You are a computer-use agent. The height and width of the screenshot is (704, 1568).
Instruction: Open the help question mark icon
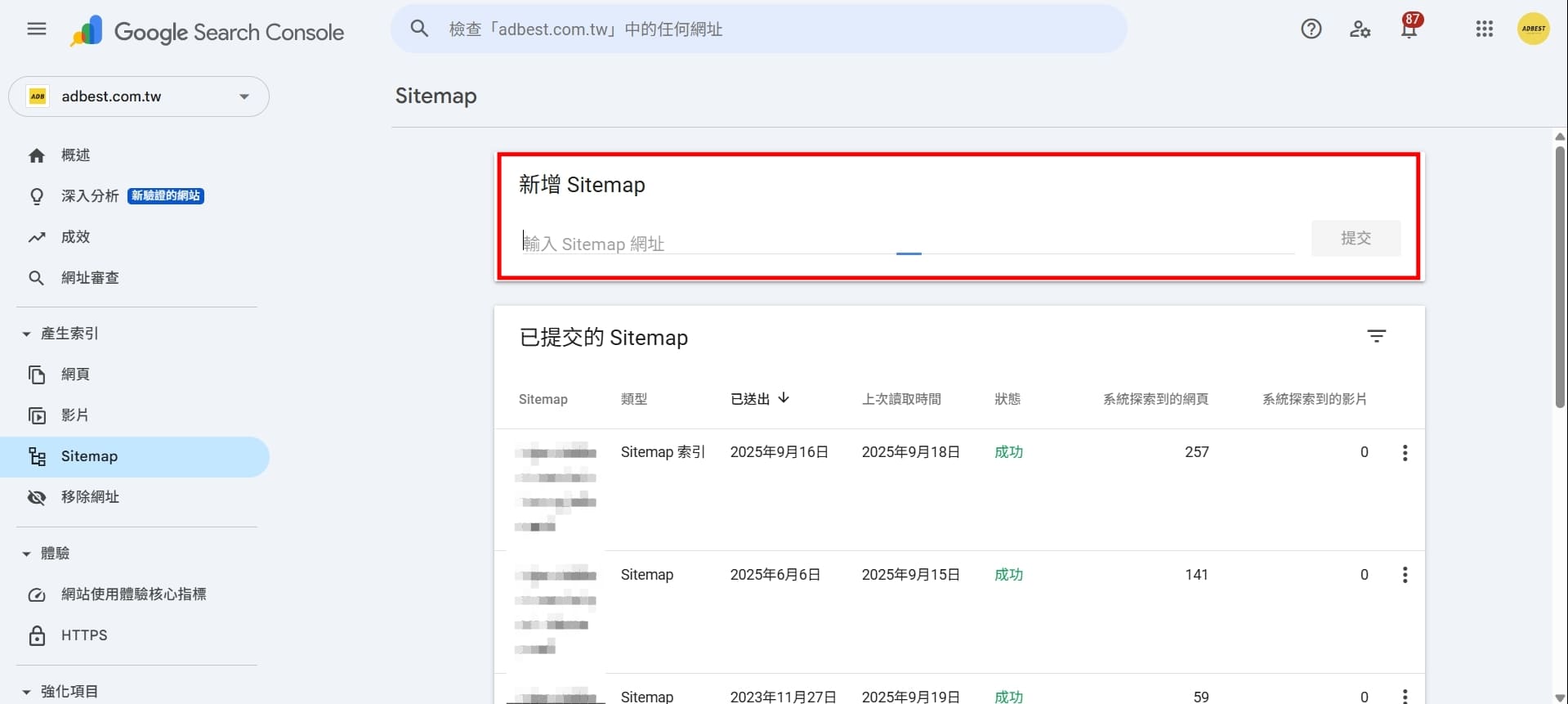point(1311,29)
